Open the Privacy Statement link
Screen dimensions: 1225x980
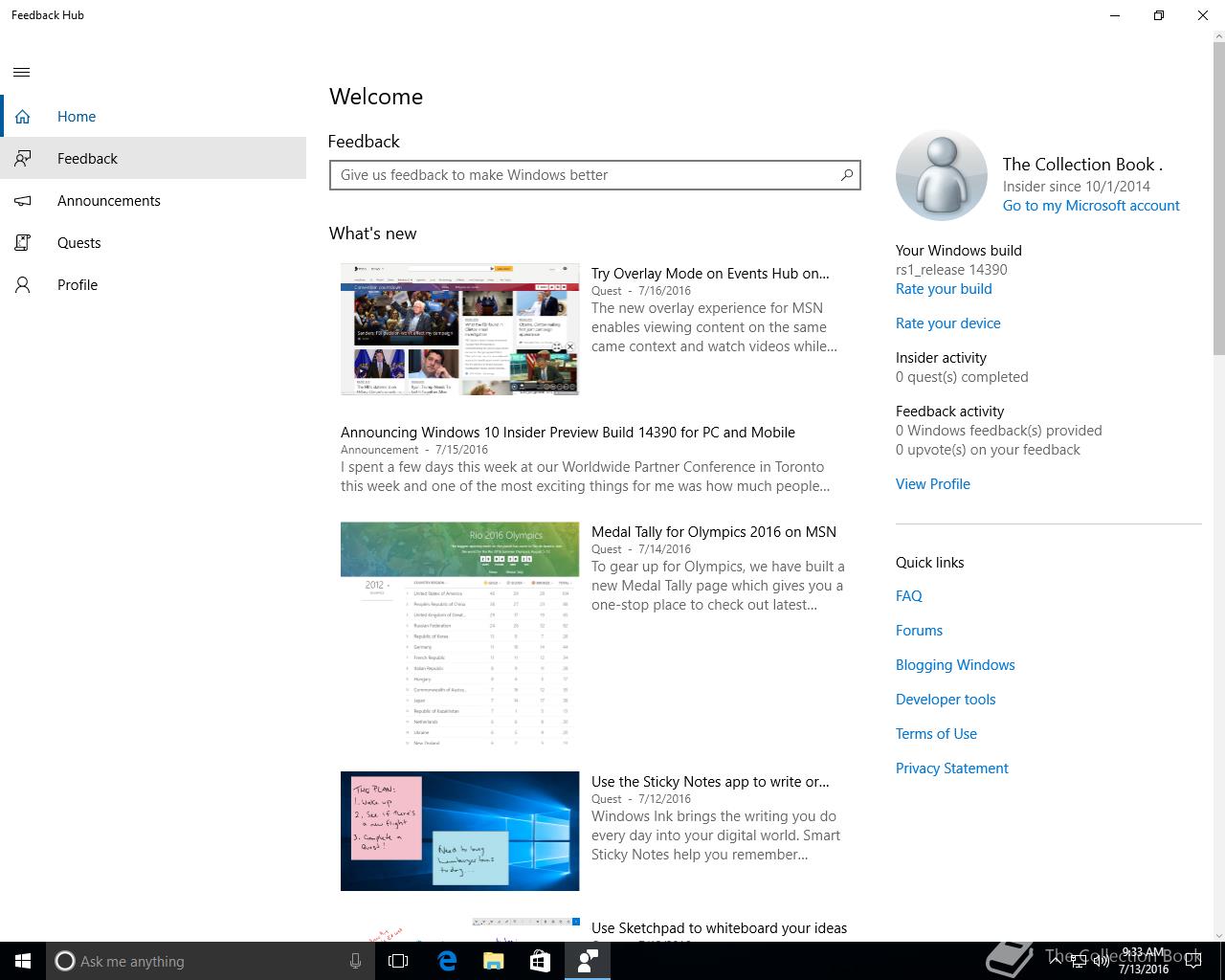952,768
